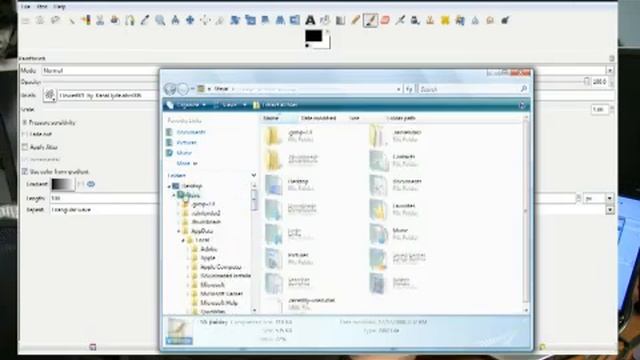Viewport: 640px width, 360px height.
Task: Collapse the AppData tree node
Action: 179,231
